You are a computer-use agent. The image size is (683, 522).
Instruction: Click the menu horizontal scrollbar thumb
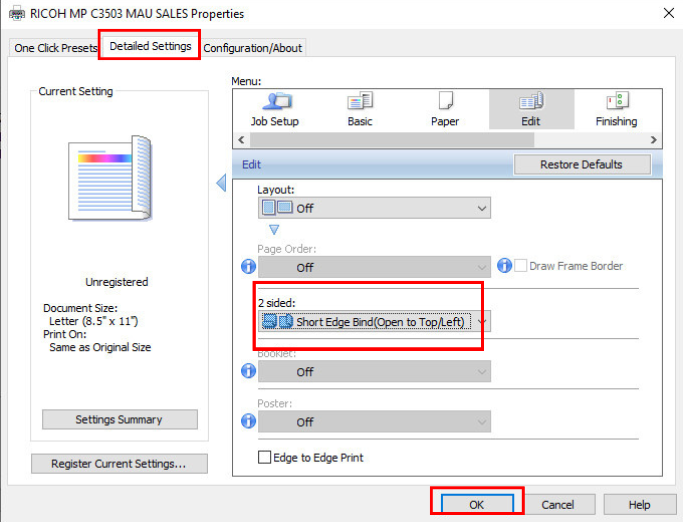point(392,140)
